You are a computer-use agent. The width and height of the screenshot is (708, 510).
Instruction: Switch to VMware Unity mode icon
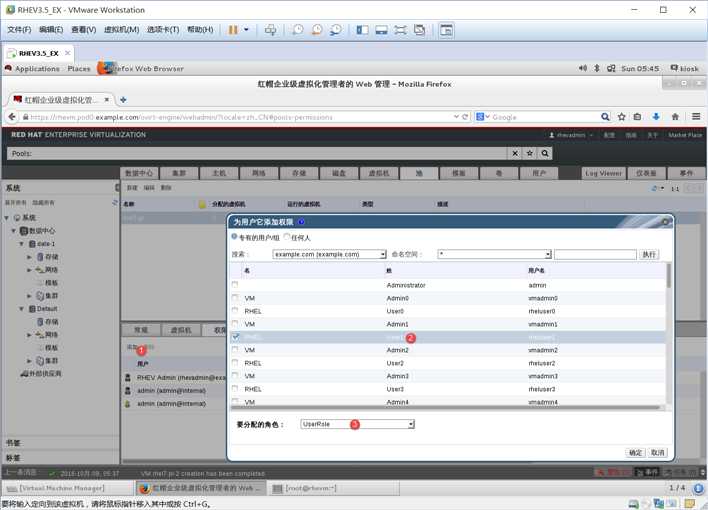tap(419, 30)
